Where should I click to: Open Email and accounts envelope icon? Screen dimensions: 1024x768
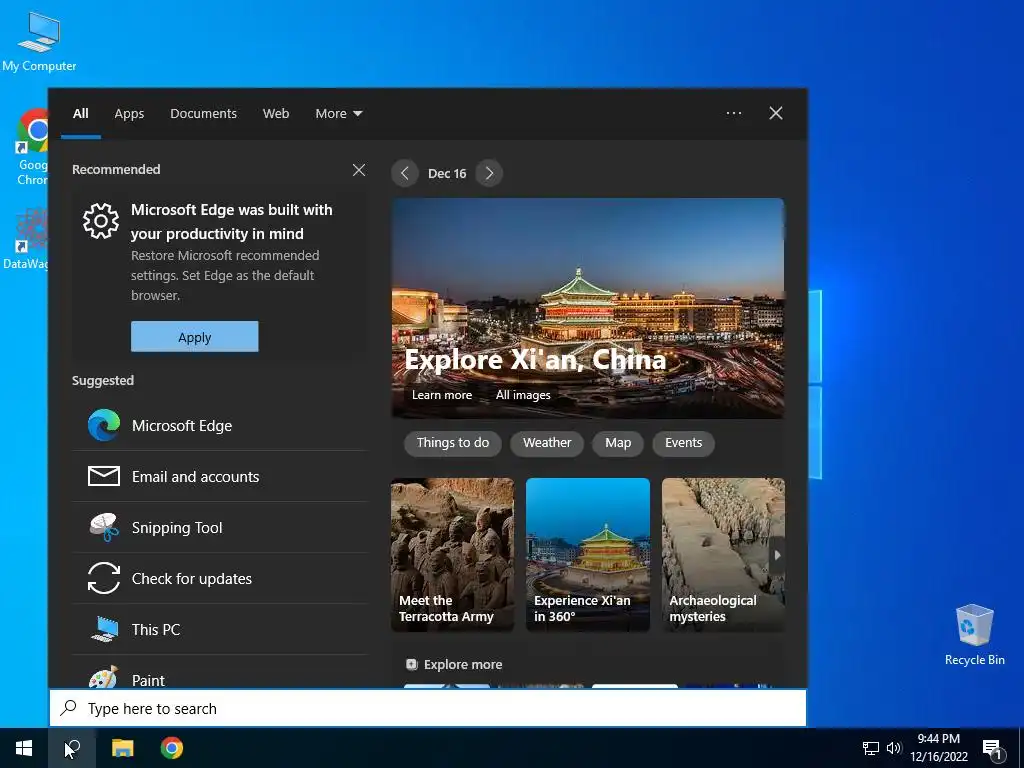pos(104,476)
